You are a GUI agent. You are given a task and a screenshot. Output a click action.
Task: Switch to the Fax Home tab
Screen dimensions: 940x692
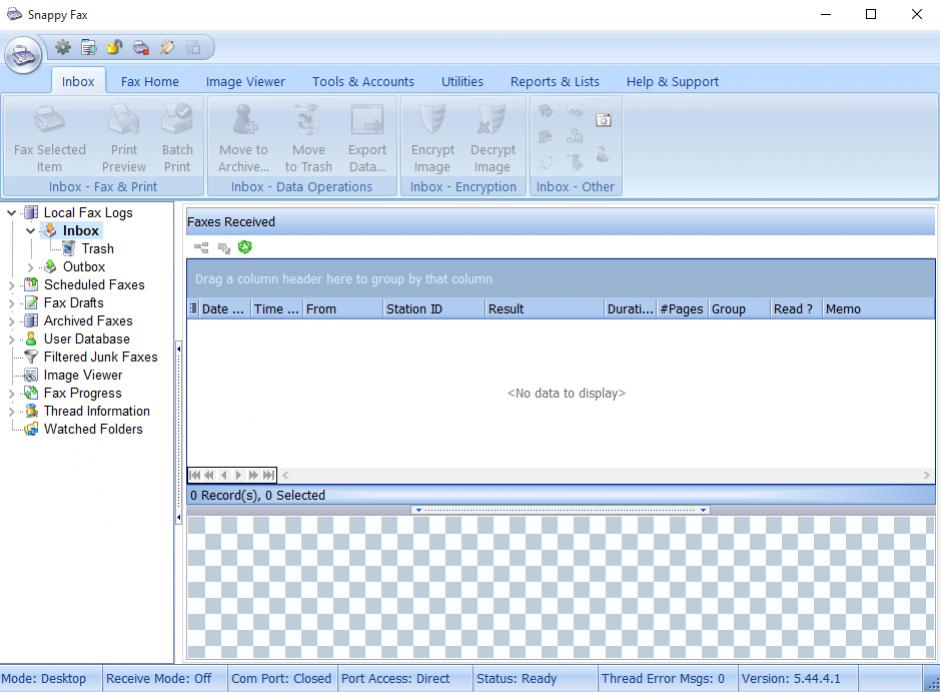150,82
